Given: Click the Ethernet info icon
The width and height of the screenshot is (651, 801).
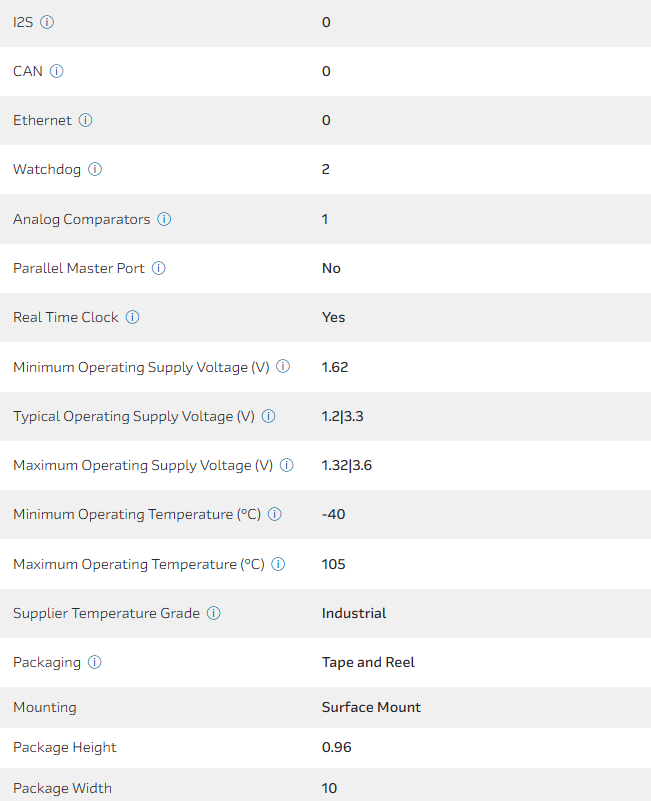Looking at the screenshot, I should click(86, 120).
